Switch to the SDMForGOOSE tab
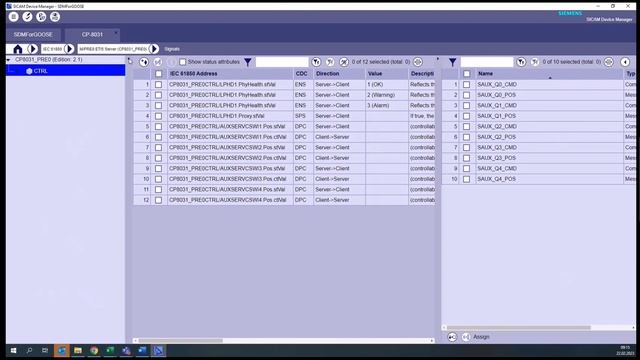Image resolution: width=640 pixels, height=360 pixels. tap(33, 35)
